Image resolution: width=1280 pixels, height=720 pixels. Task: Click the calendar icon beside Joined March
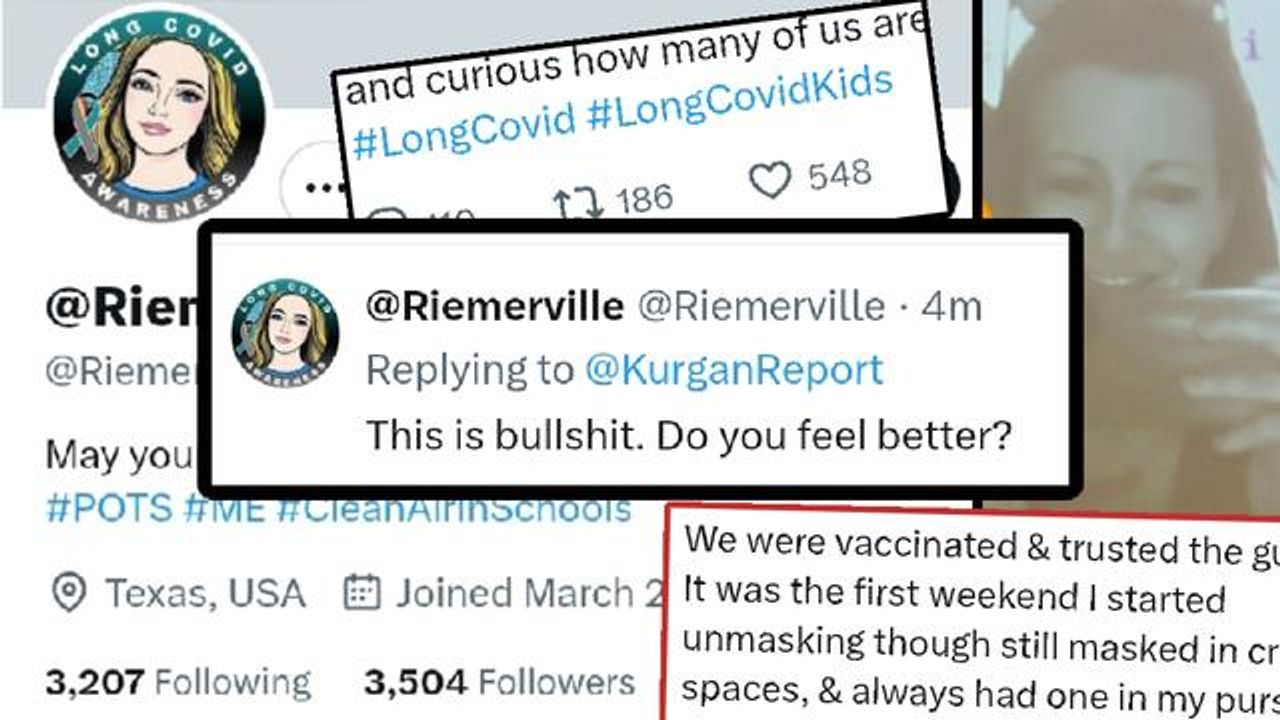coord(360,593)
